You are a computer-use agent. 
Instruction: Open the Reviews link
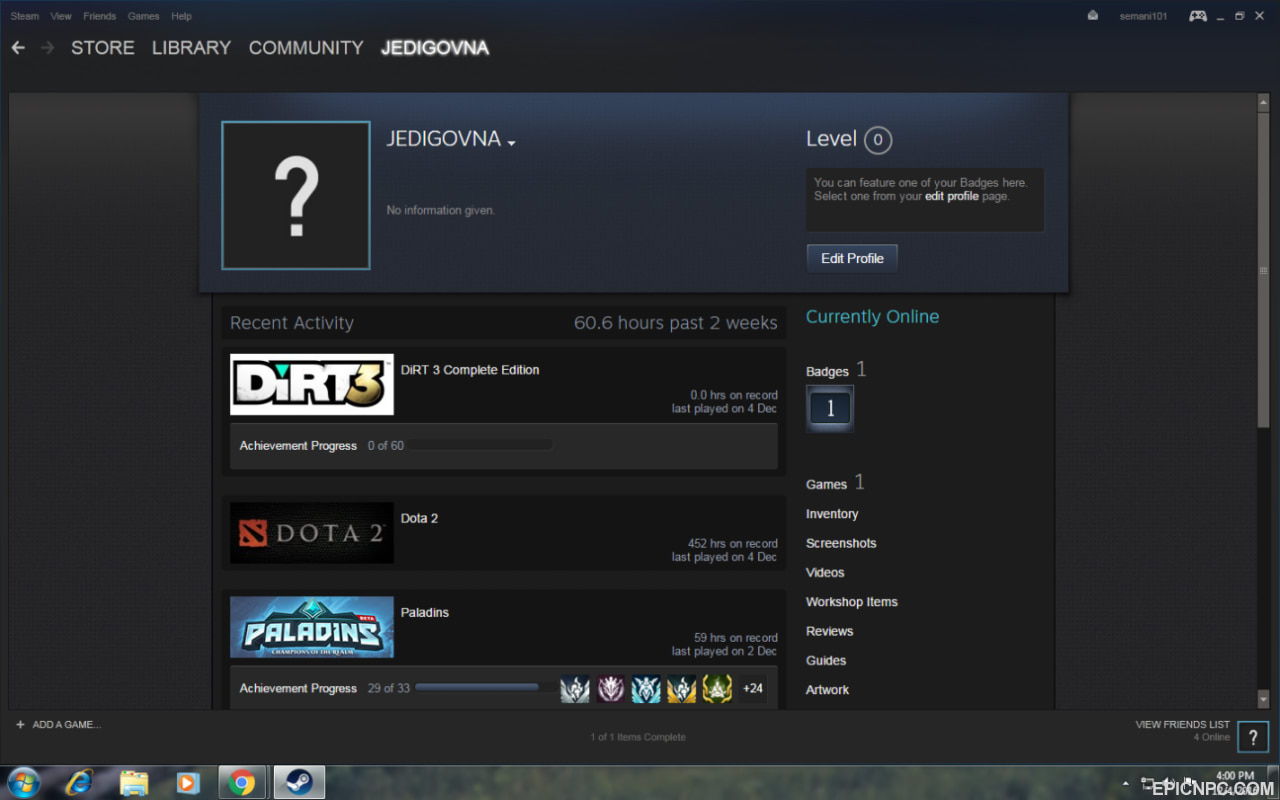click(x=830, y=631)
